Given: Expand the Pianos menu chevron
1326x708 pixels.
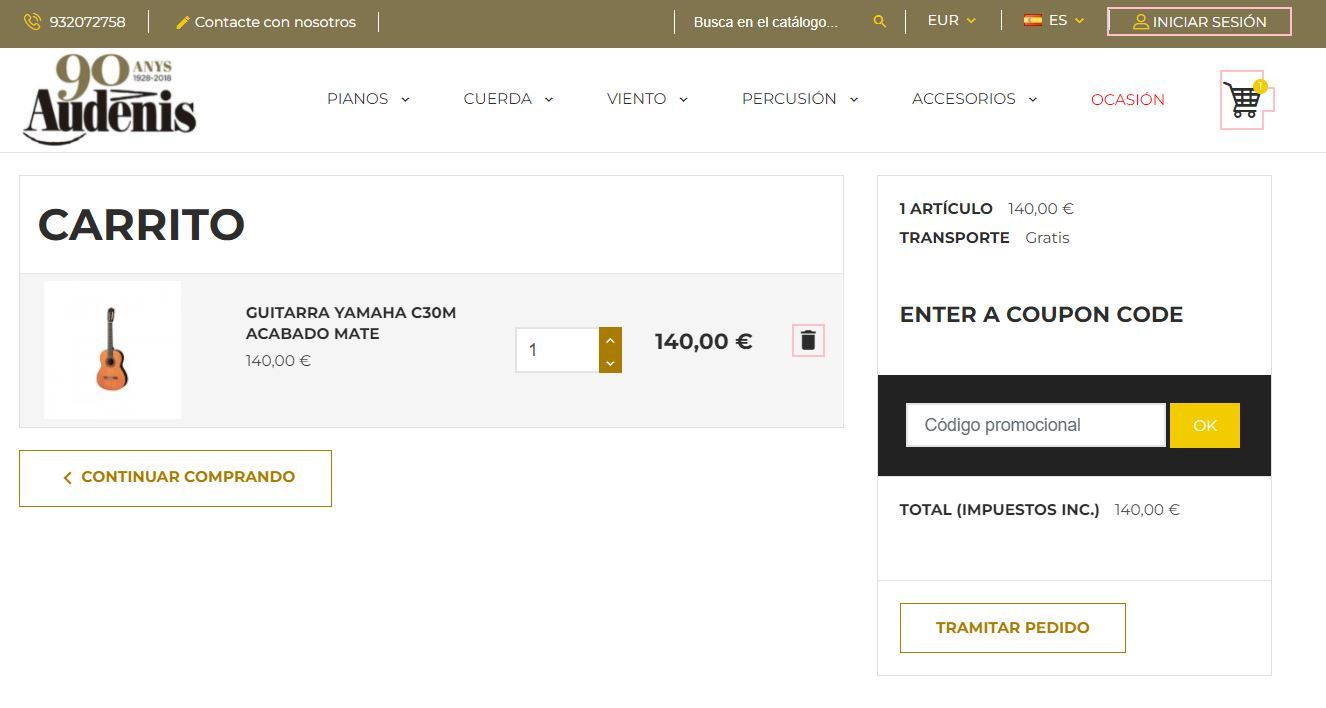Looking at the screenshot, I should [x=405, y=99].
